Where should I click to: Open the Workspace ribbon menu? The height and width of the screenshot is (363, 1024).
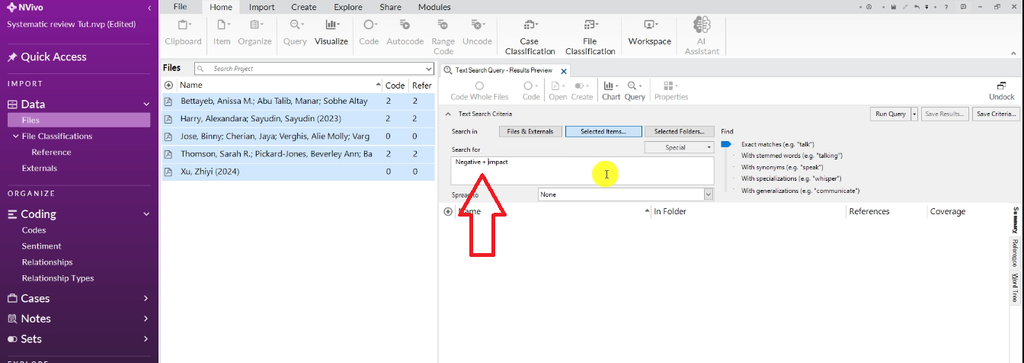tap(649, 32)
